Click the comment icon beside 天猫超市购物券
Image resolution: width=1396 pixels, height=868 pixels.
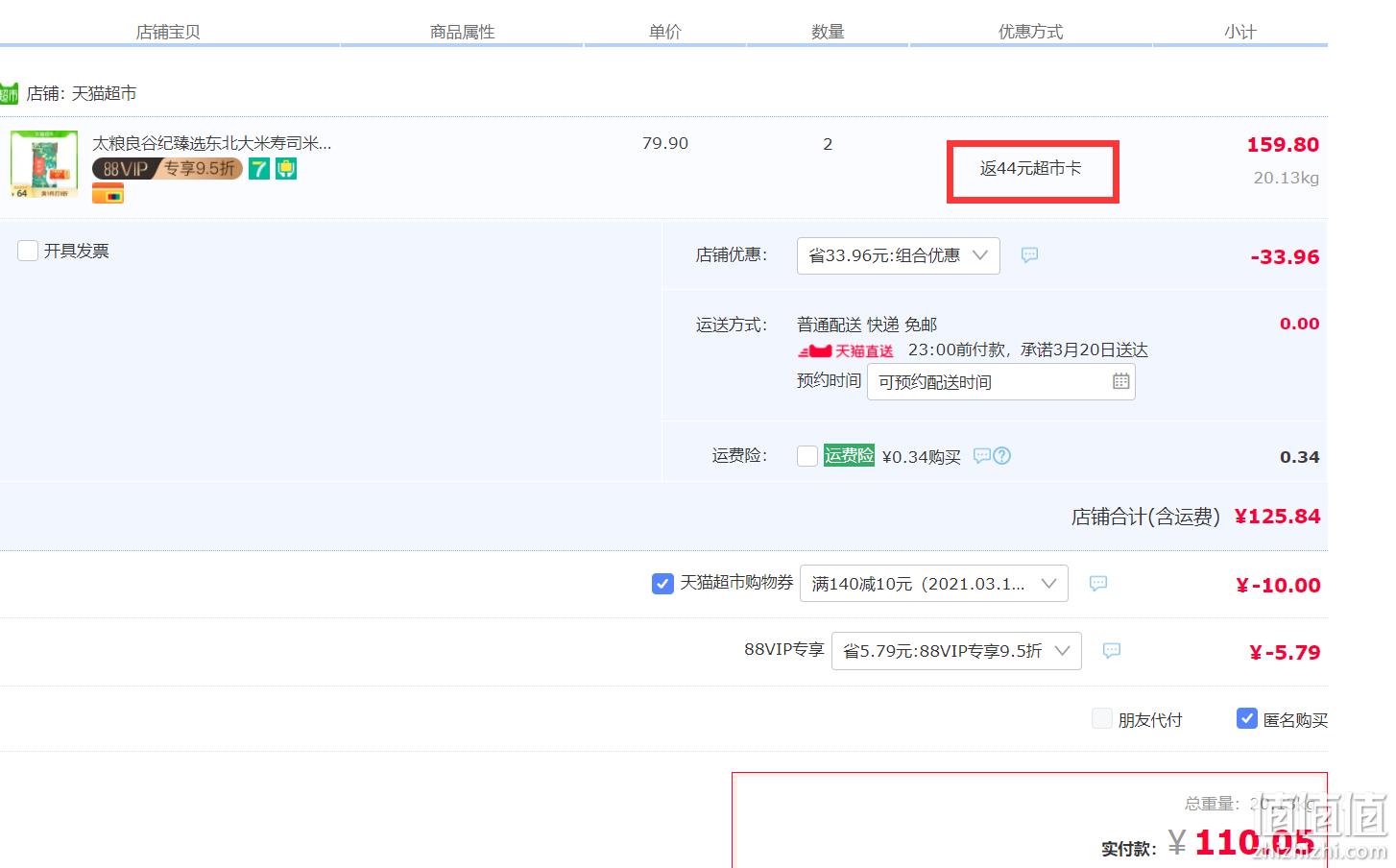tap(1098, 584)
